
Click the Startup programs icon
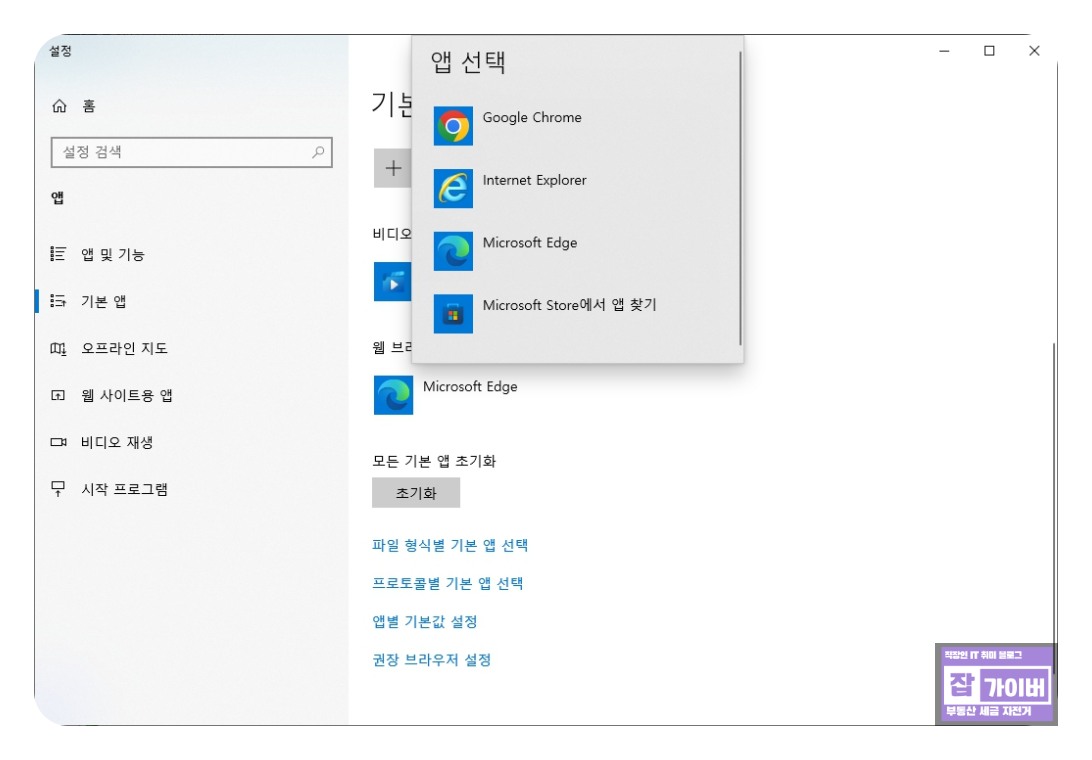tap(58, 488)
